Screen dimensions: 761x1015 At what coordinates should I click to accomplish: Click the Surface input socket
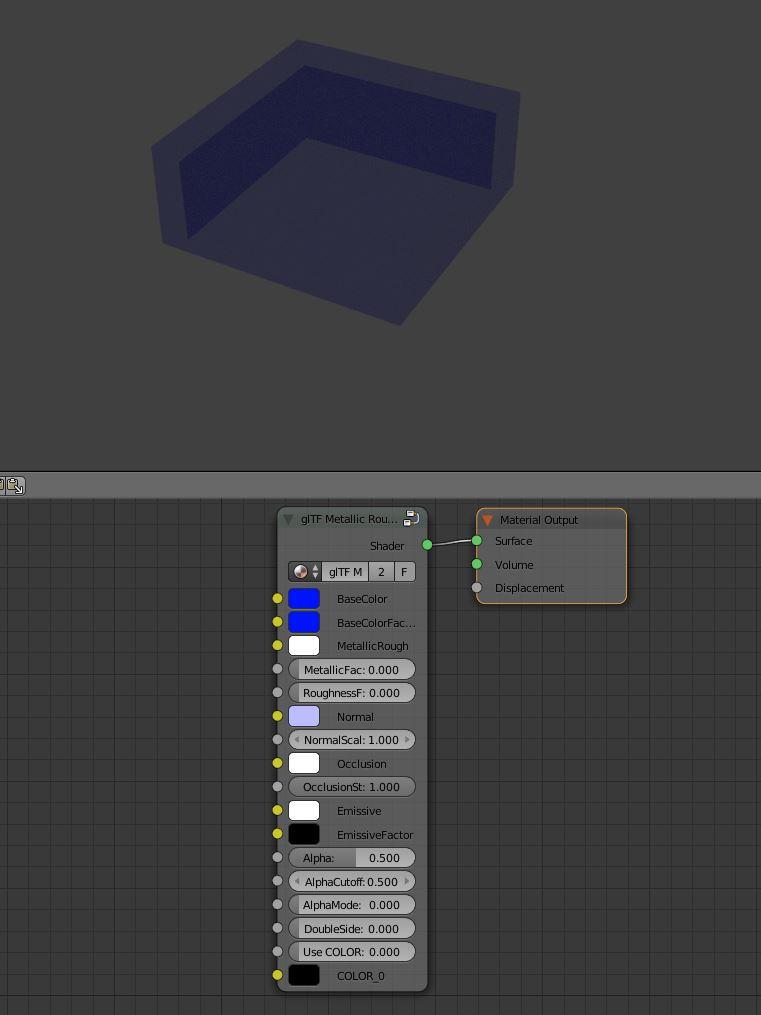click(x=477, y=541)
